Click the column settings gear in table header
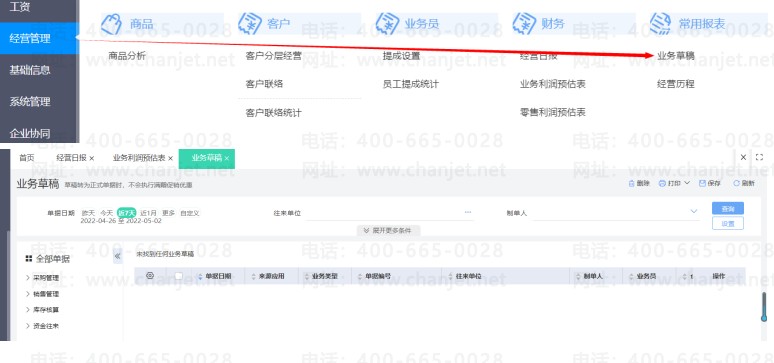The height and width of the screenshot is (363, 774). click(x=150, y=276)
